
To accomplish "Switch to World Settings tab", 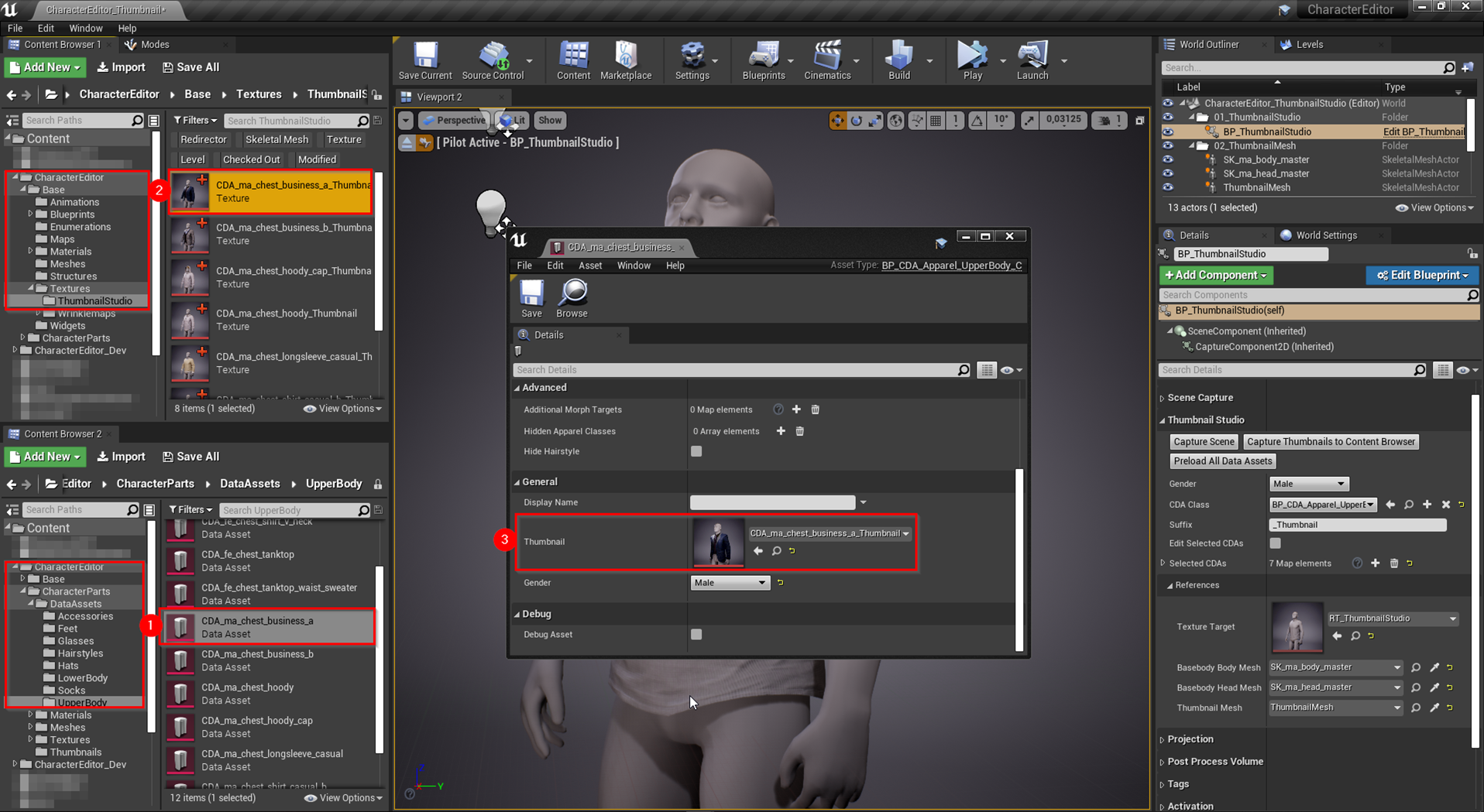I will [x=1325, y=235].
